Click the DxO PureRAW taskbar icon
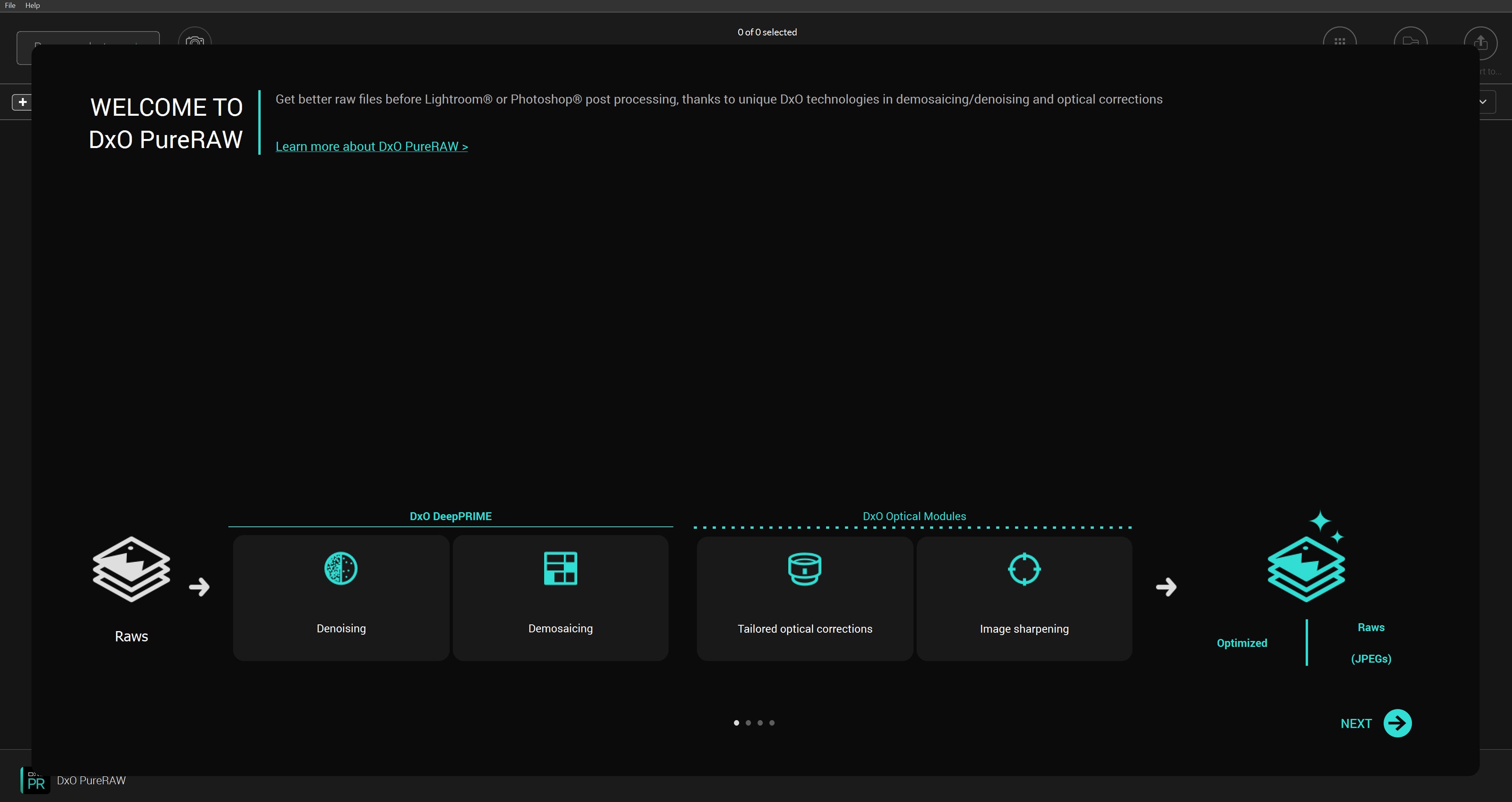 pos(36,781)
